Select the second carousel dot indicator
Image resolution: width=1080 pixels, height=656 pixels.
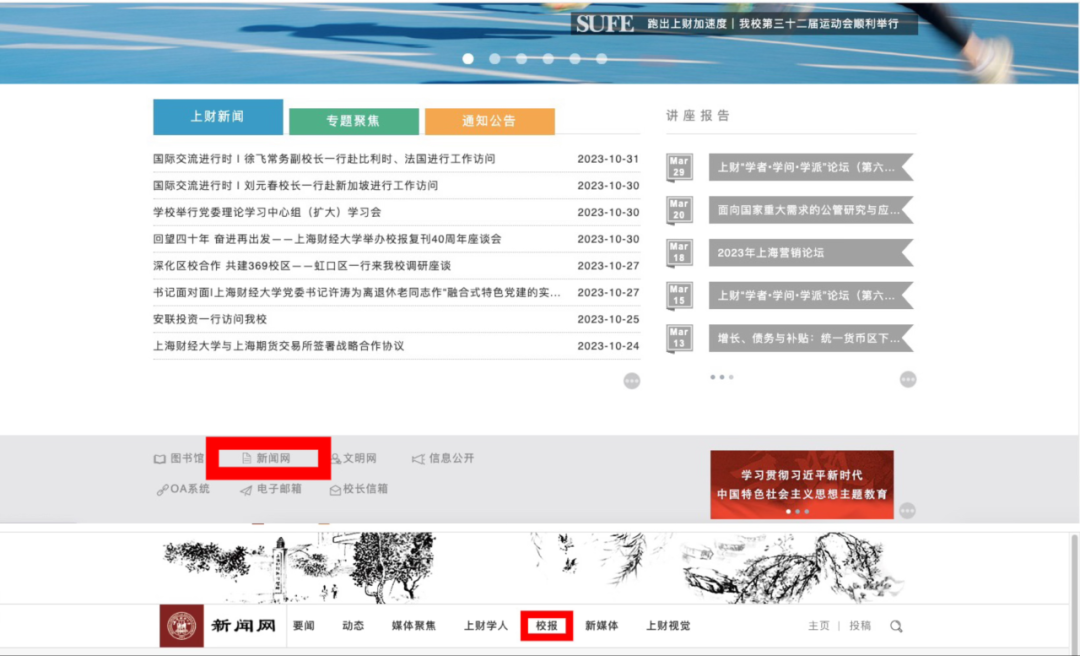(x=494, y=59)
